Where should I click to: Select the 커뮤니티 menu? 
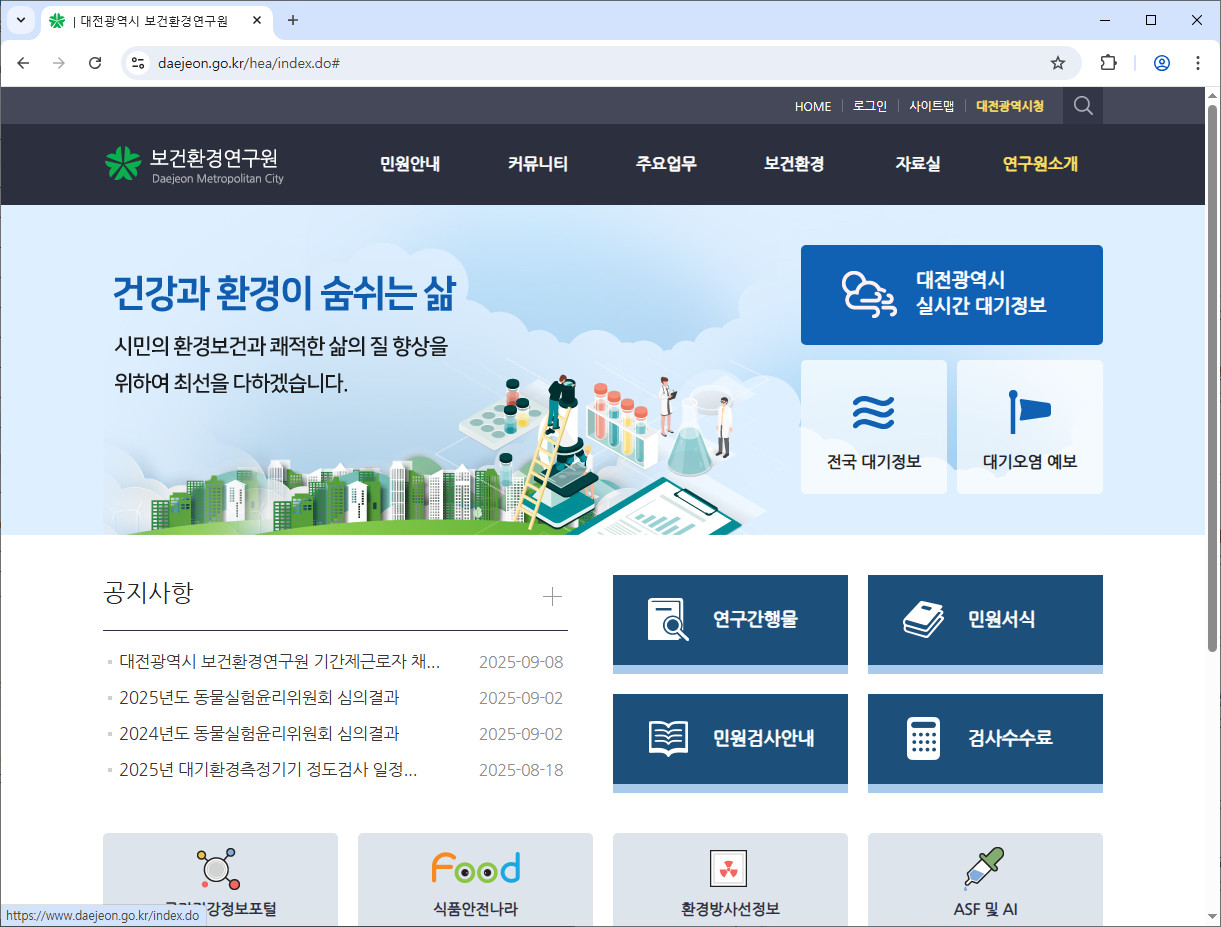click(x=537, y=165)
